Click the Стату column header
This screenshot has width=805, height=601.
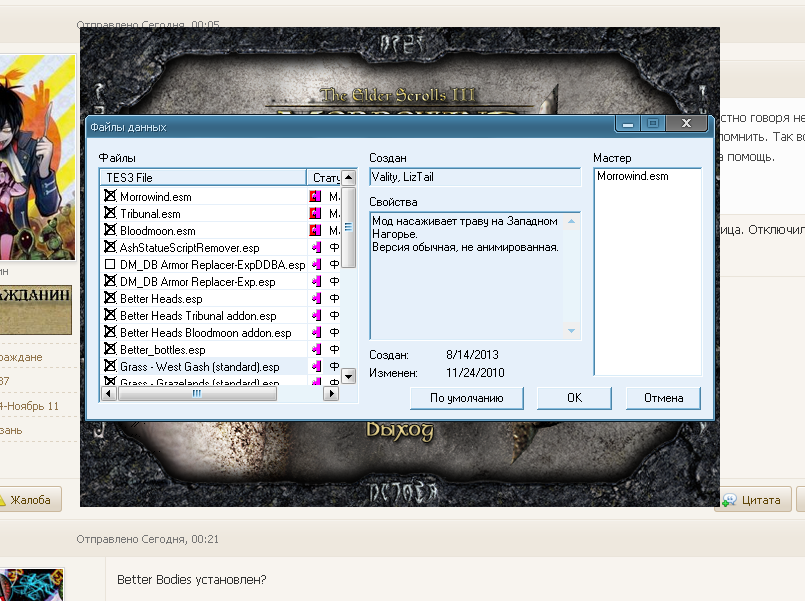pos(324,178)
